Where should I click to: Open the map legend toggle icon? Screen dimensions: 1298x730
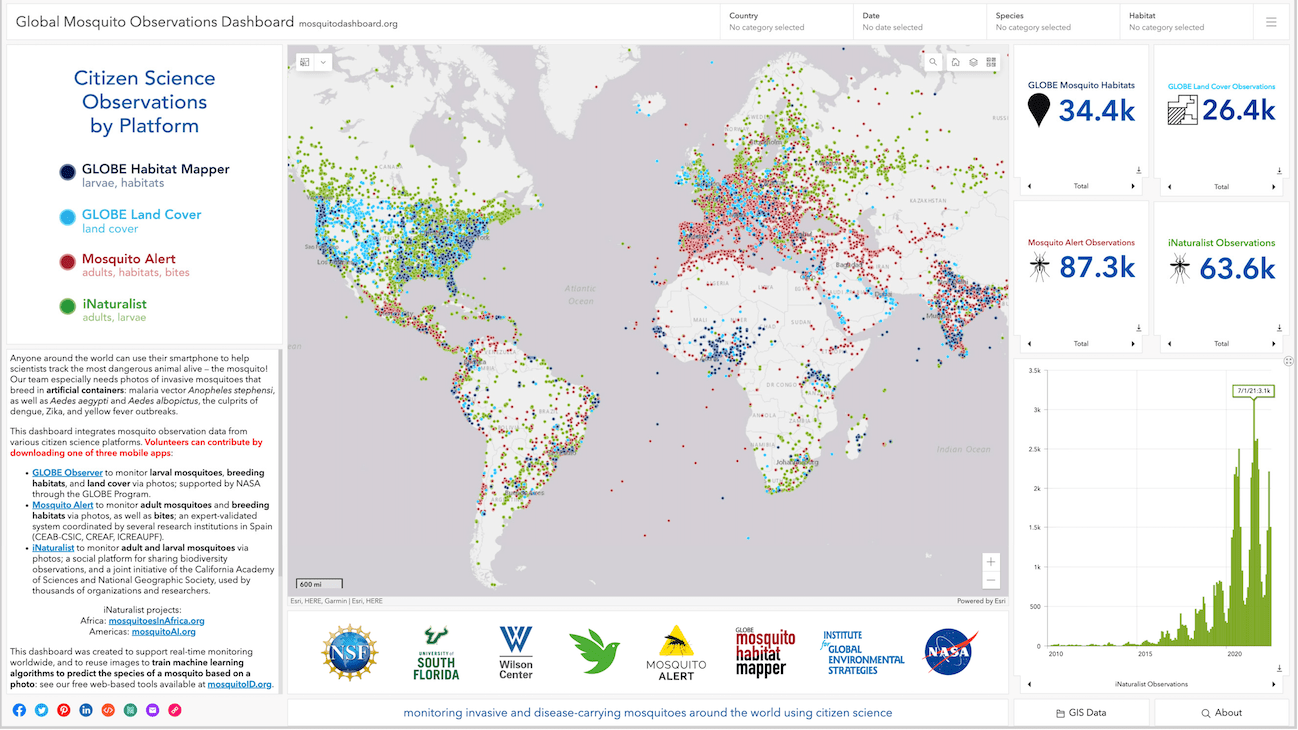(305, 62)
